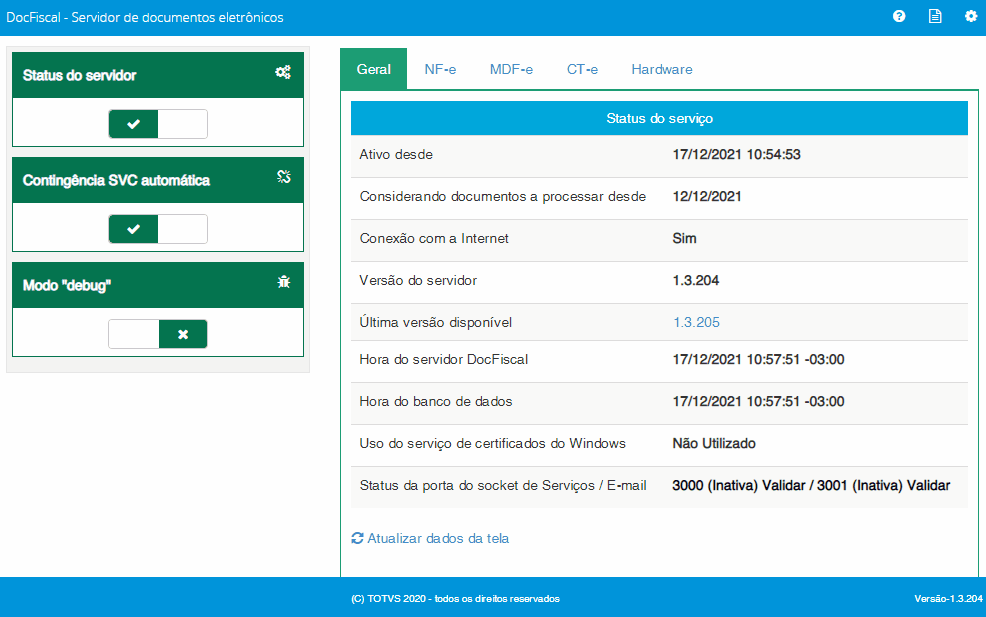
Task: Open the settings gear icon in header
Action: pyautogui.click(x=971, y=16)
